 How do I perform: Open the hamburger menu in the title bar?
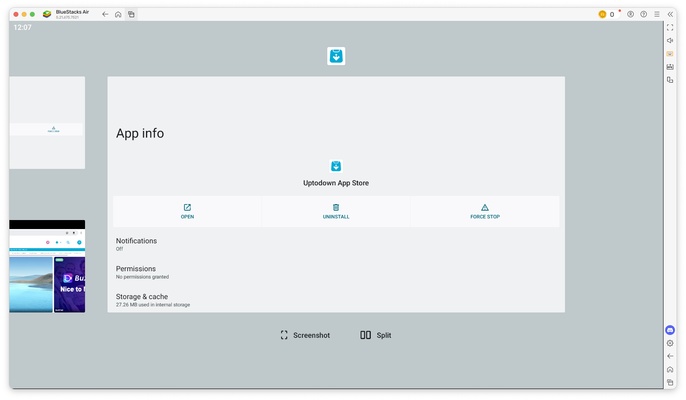tap(657, 14)
